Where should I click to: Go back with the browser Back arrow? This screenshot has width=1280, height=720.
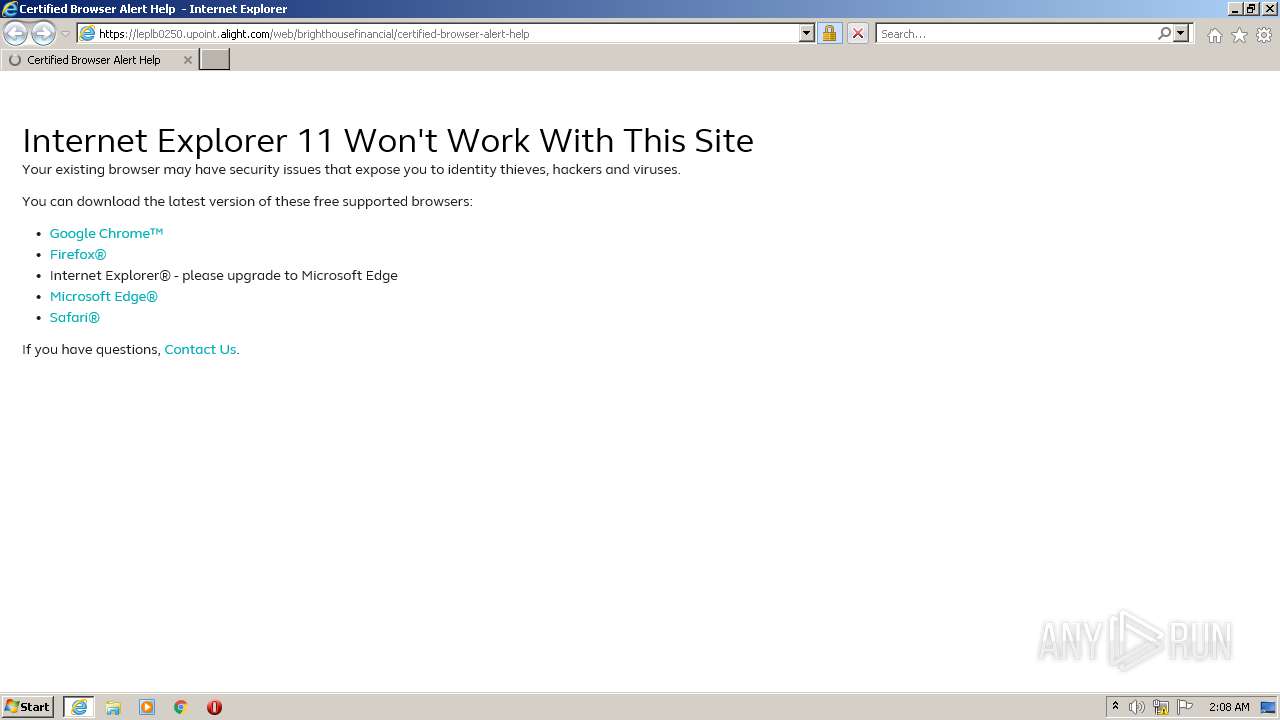tap(15, 34)
